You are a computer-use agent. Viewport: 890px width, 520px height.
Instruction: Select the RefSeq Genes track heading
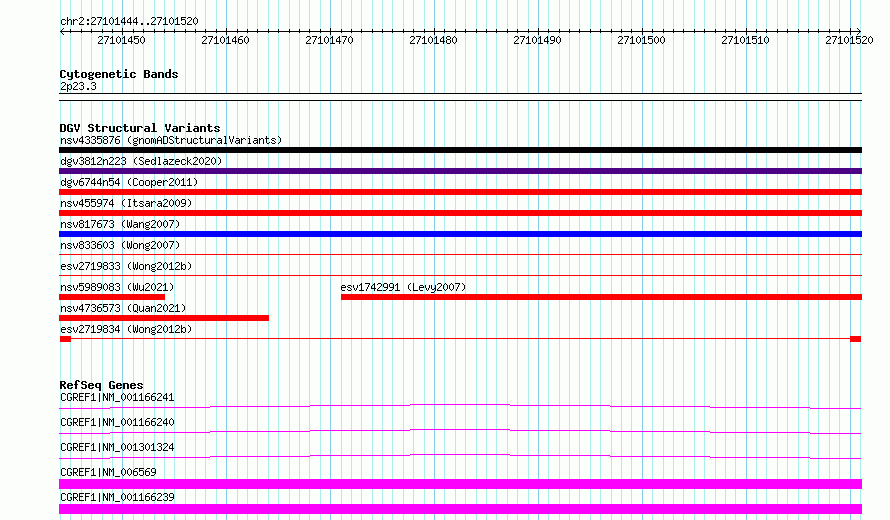point(101,385)
